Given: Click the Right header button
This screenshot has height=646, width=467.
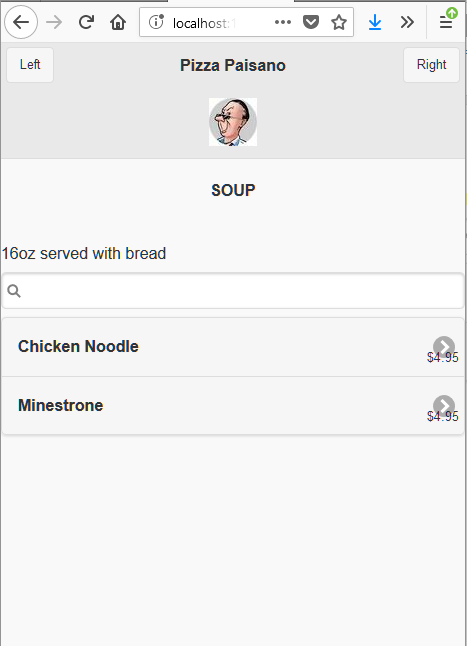Looking at the screenshot, I should pos(431,65).
